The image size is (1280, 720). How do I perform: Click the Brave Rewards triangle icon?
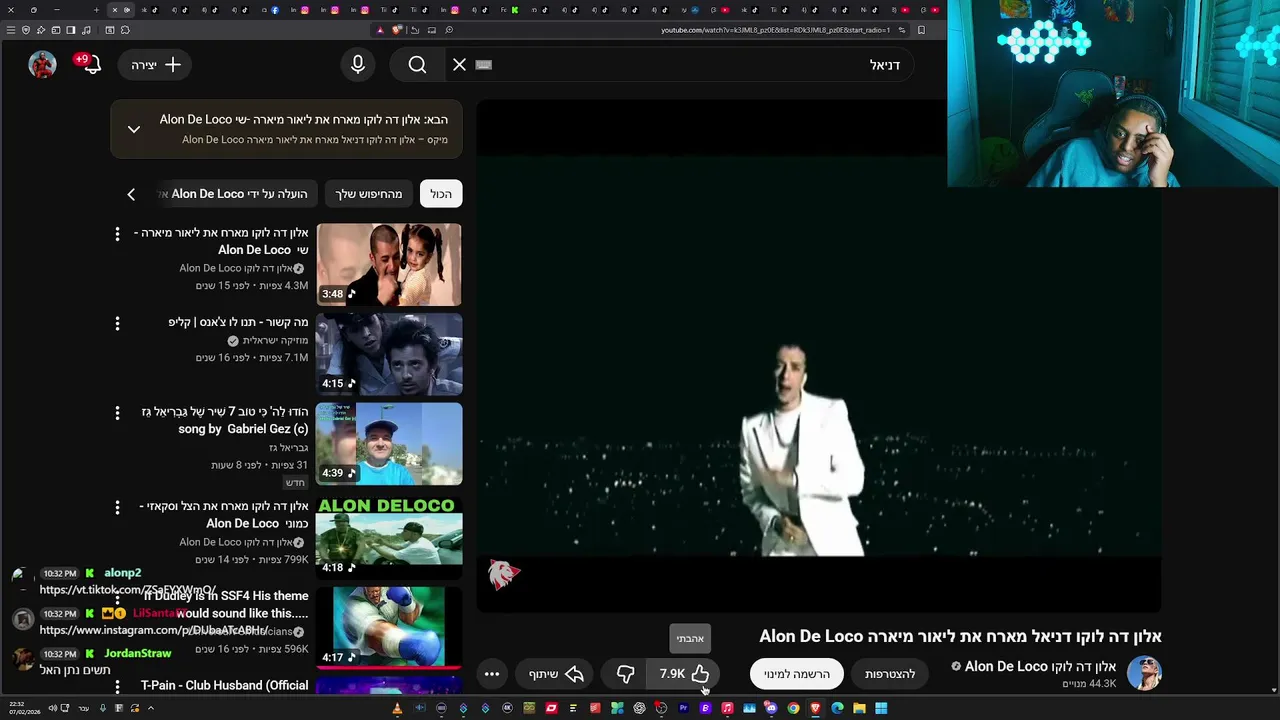coord(380,30)
